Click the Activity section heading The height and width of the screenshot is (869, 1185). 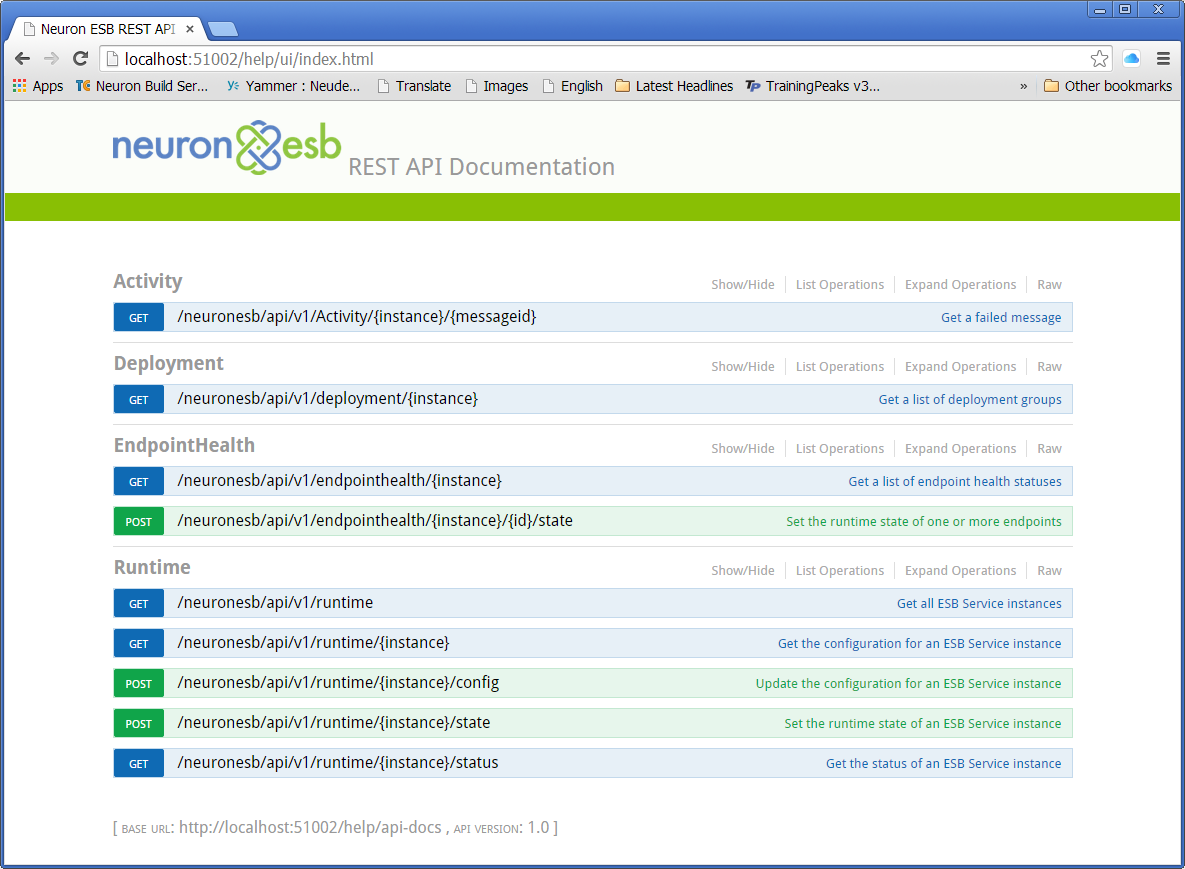click(x=148, y=281)
